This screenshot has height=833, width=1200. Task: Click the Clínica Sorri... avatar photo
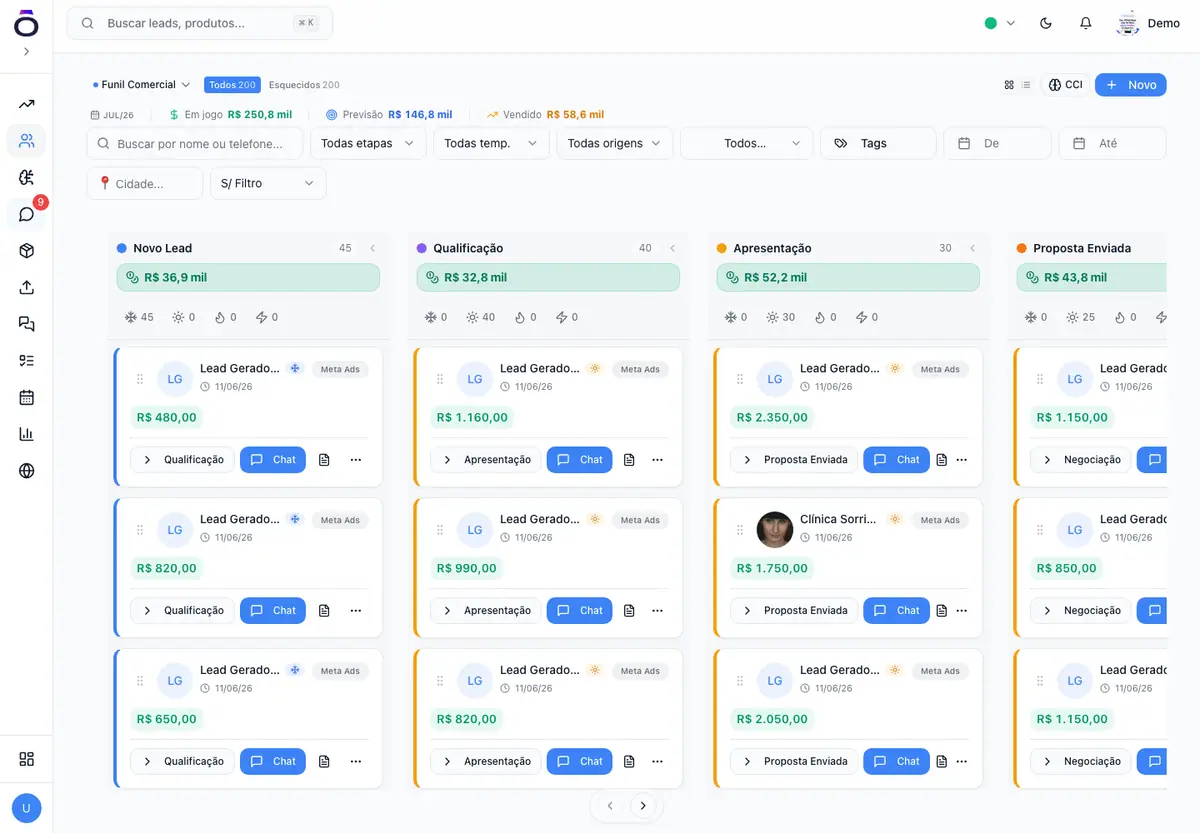(775, 530)
